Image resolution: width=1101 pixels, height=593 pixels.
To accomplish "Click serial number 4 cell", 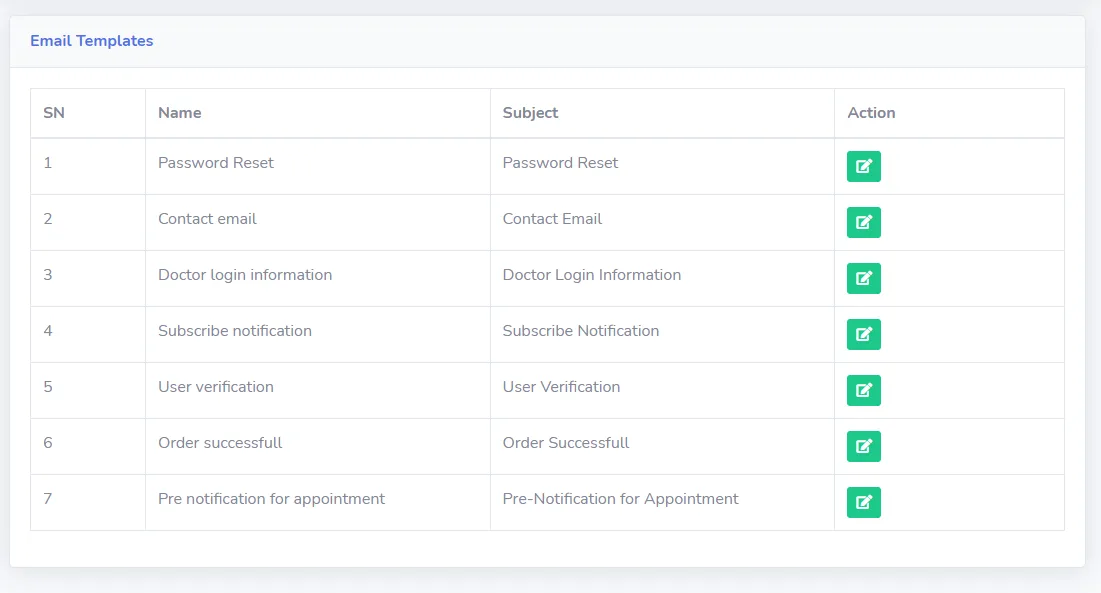I will [x=88, y=335].
